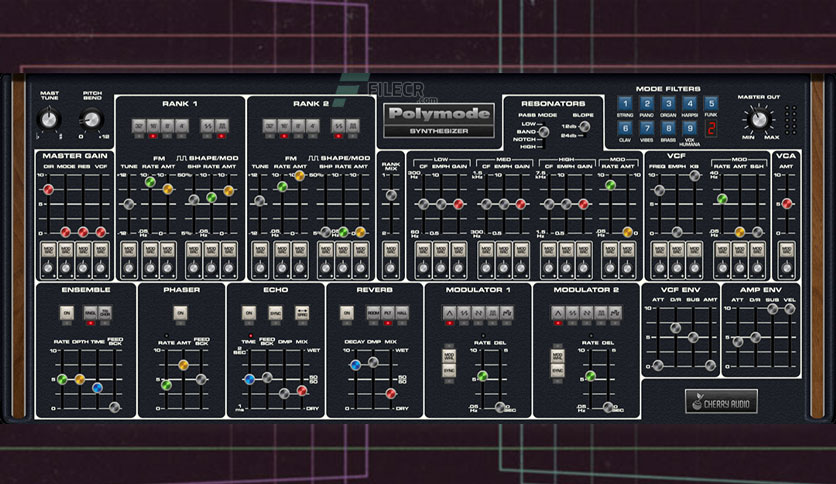Click the Cherry Audio logo

(x=721, y=402)
